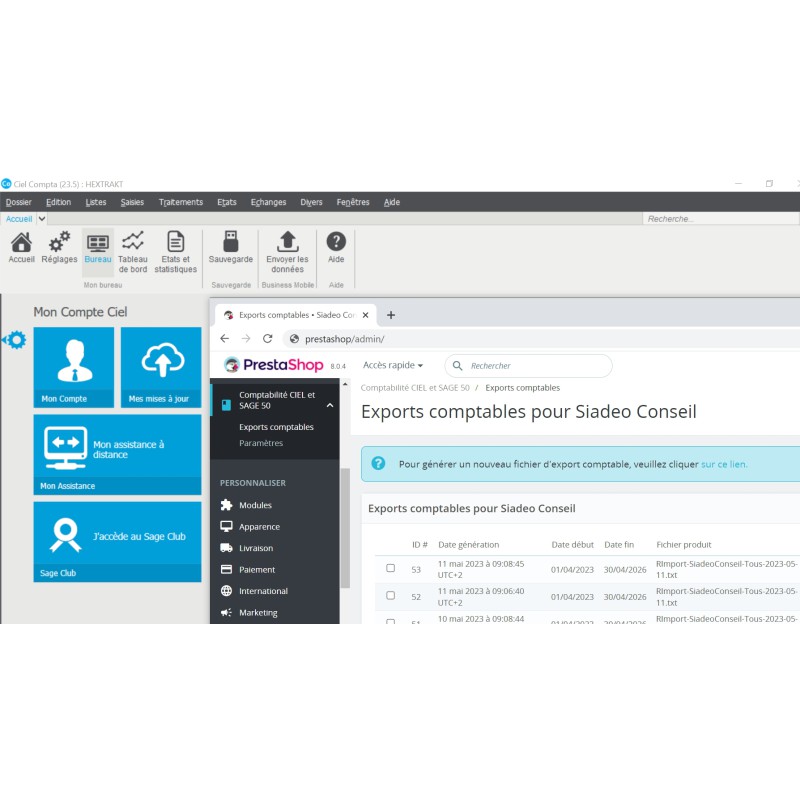Viewport: 800px width, 800px height.
Task: Click the Marketing megaphone icon
Action: tap(227, 612)
